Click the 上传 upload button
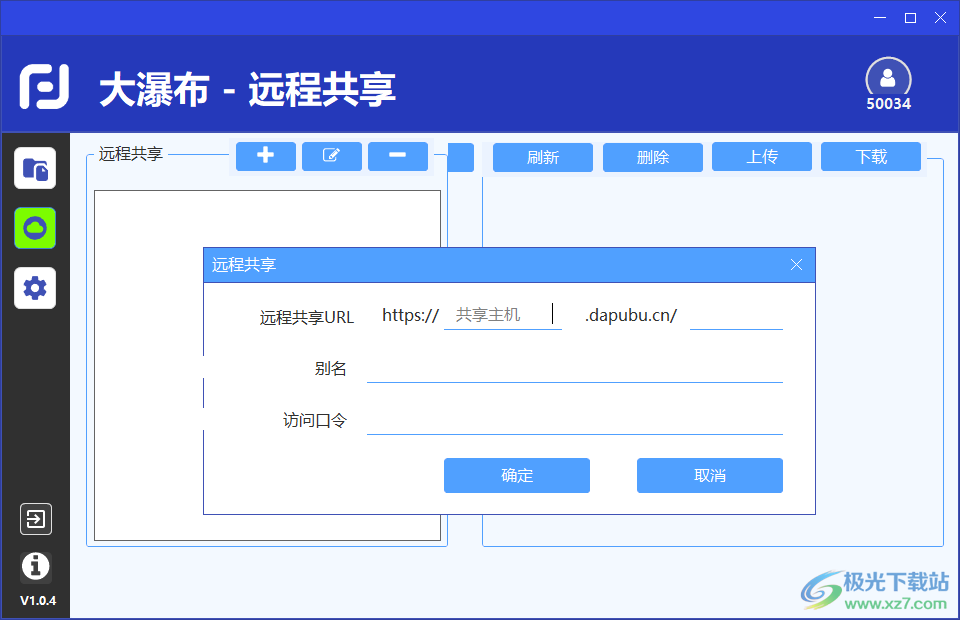 [761, 156]
